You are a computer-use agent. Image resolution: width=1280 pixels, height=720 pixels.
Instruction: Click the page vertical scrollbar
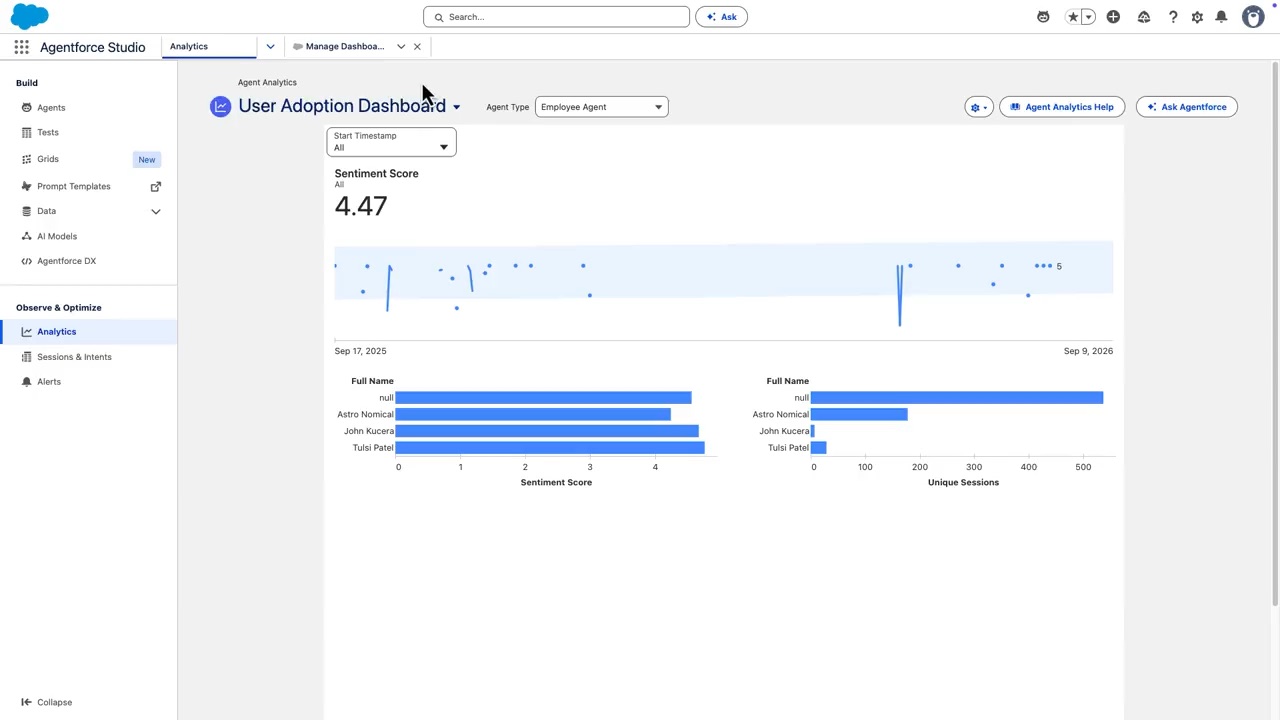coord(1274,334)
